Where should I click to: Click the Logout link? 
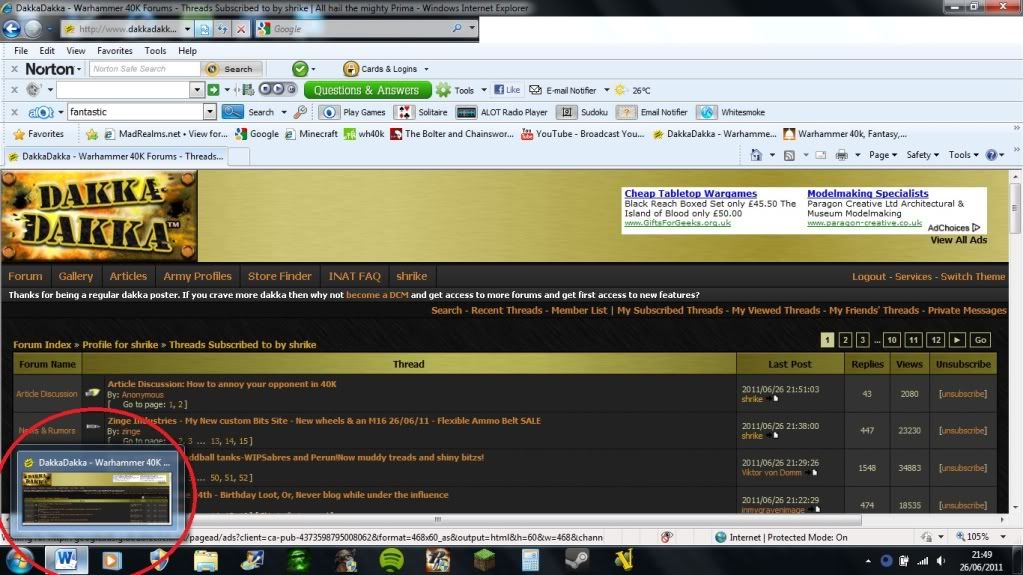(x=868, y=277)
